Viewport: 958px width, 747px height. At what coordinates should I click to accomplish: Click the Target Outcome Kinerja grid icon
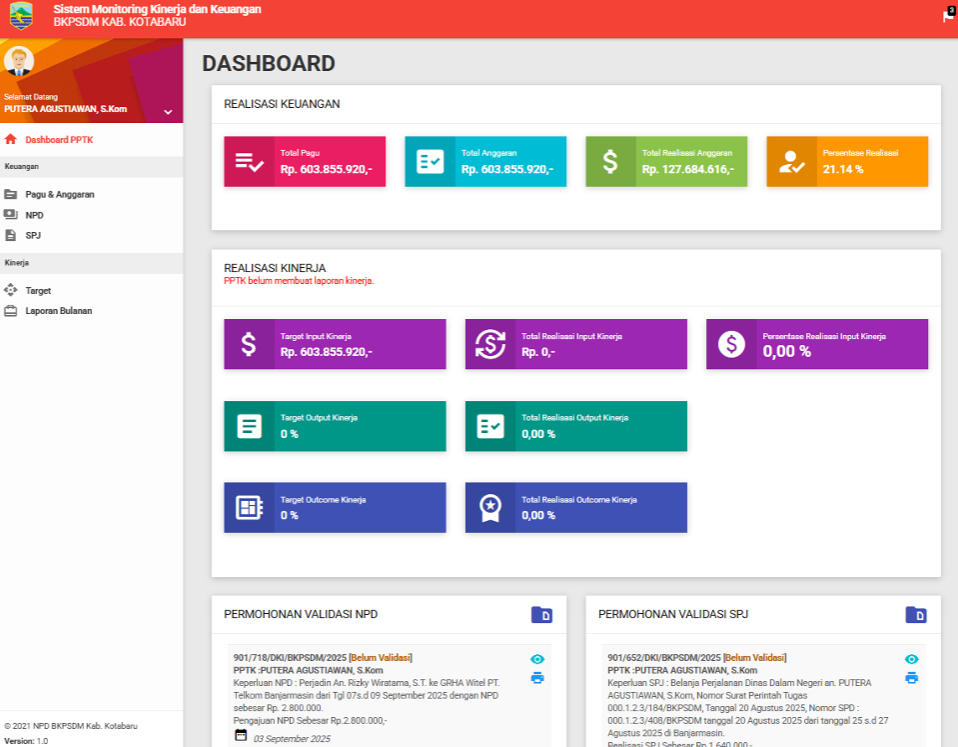(x=249, y=508)
